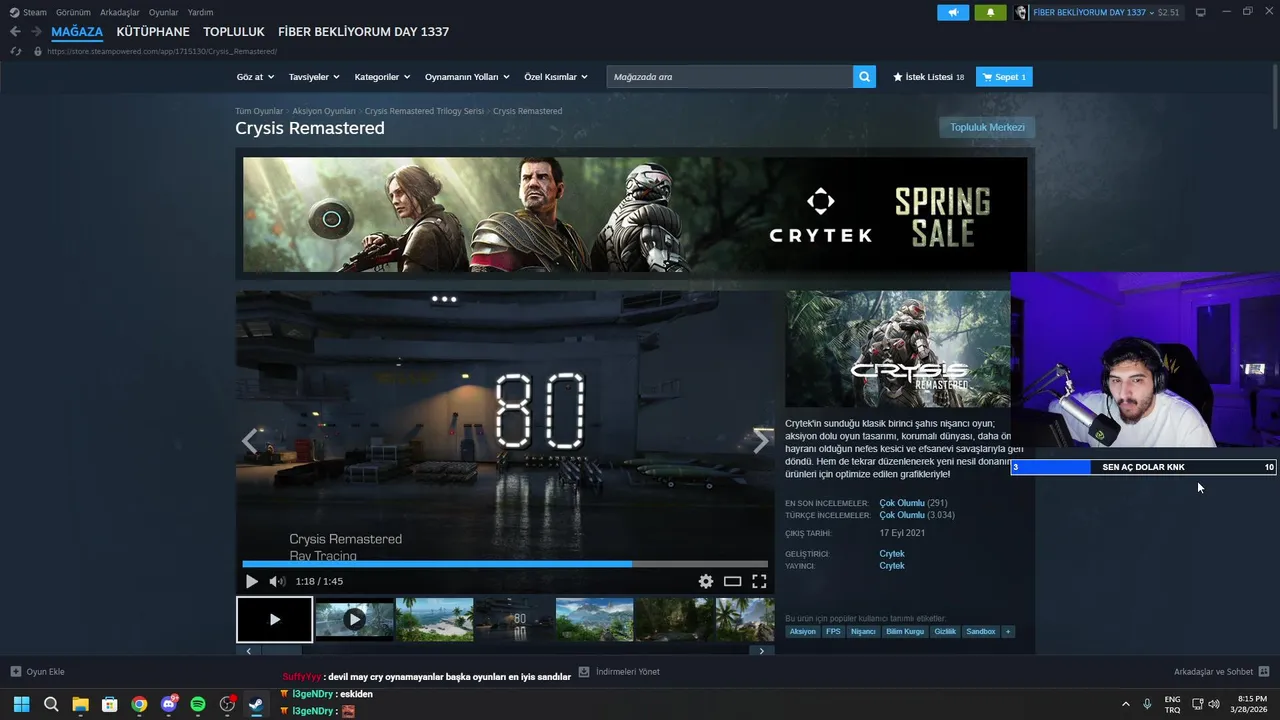The width and height of the screenshot is (1280, 720).
Task: Click the profile avatar at top right
Action: click(1021, 12)
